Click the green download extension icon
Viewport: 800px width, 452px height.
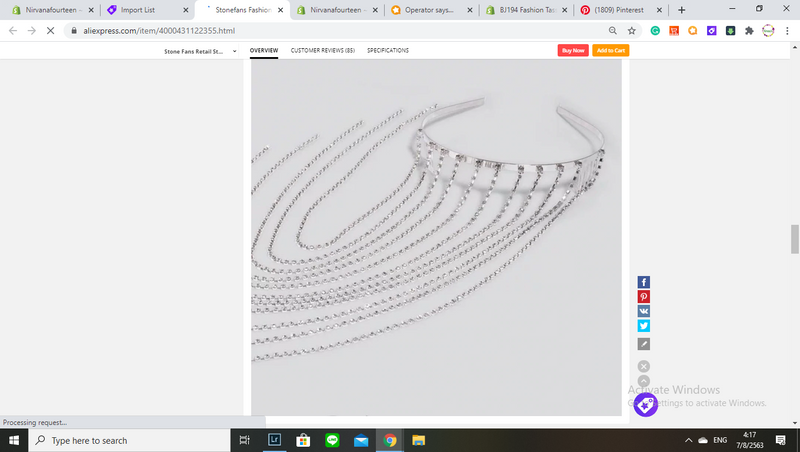coord(730,31)
